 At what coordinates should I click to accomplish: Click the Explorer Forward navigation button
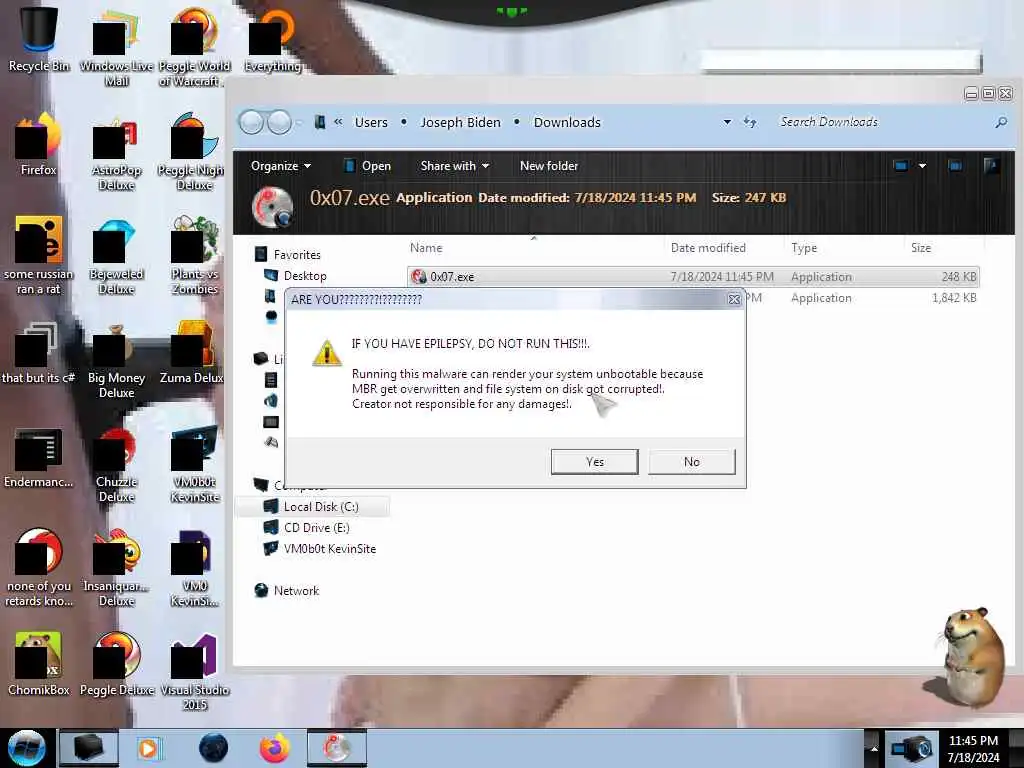click(280, 122)
